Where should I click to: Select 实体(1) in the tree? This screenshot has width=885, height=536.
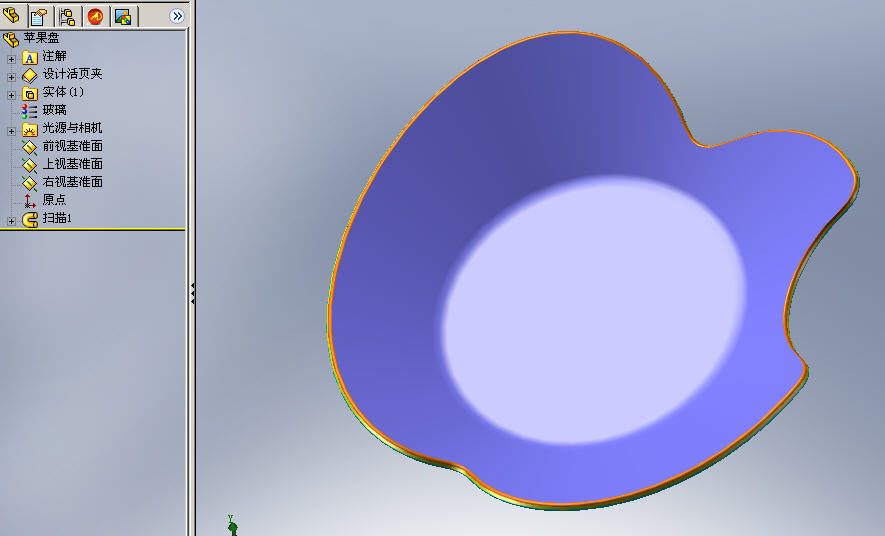point(63,91)
